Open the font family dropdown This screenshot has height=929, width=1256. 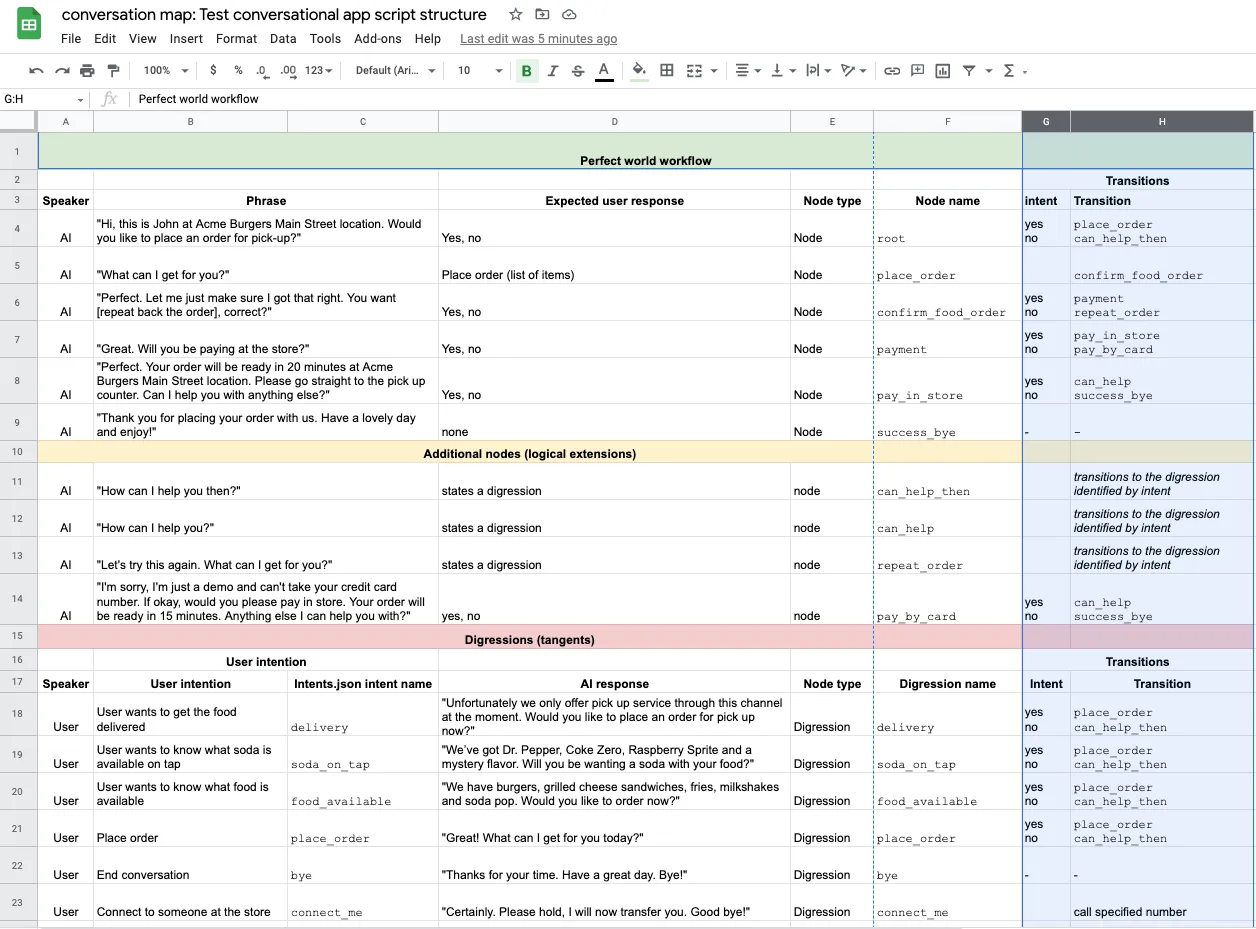[x=396, y=71]
